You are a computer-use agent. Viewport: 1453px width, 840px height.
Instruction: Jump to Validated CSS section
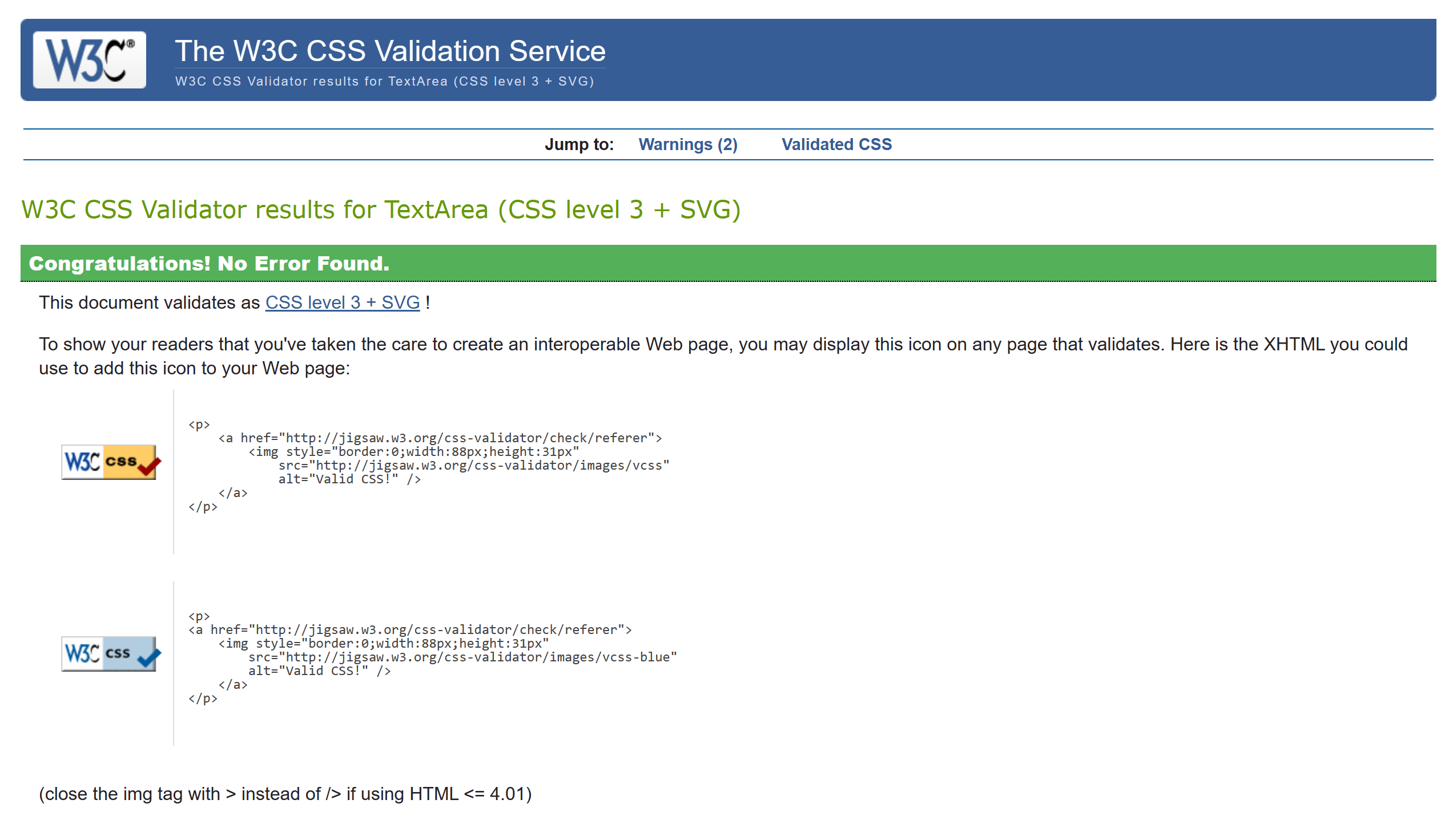[836, 144]
